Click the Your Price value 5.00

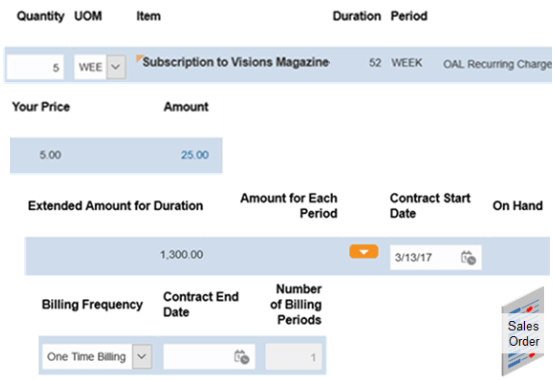[50, 155]
